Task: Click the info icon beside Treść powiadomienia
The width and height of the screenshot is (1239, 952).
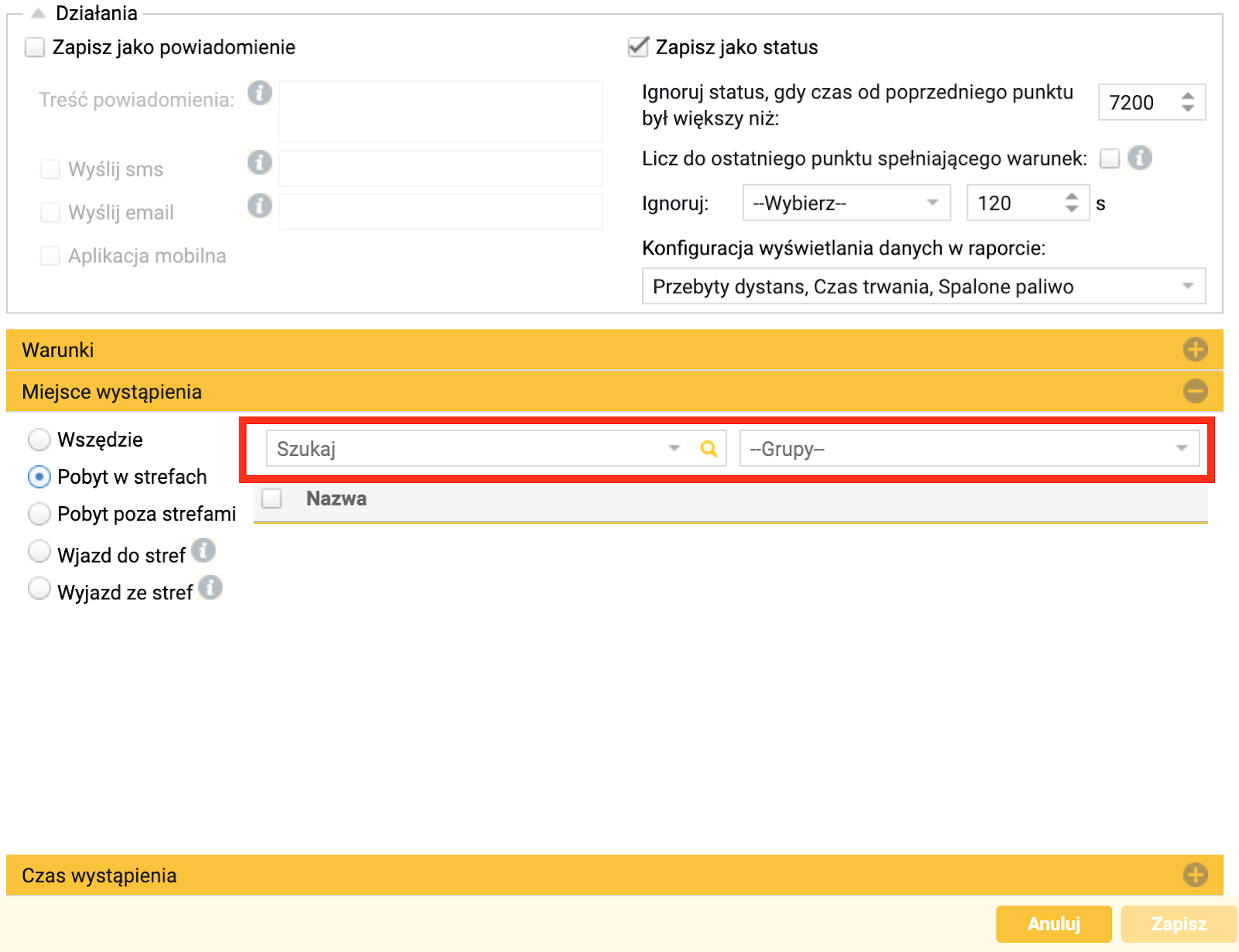Action: click(259, 93)
